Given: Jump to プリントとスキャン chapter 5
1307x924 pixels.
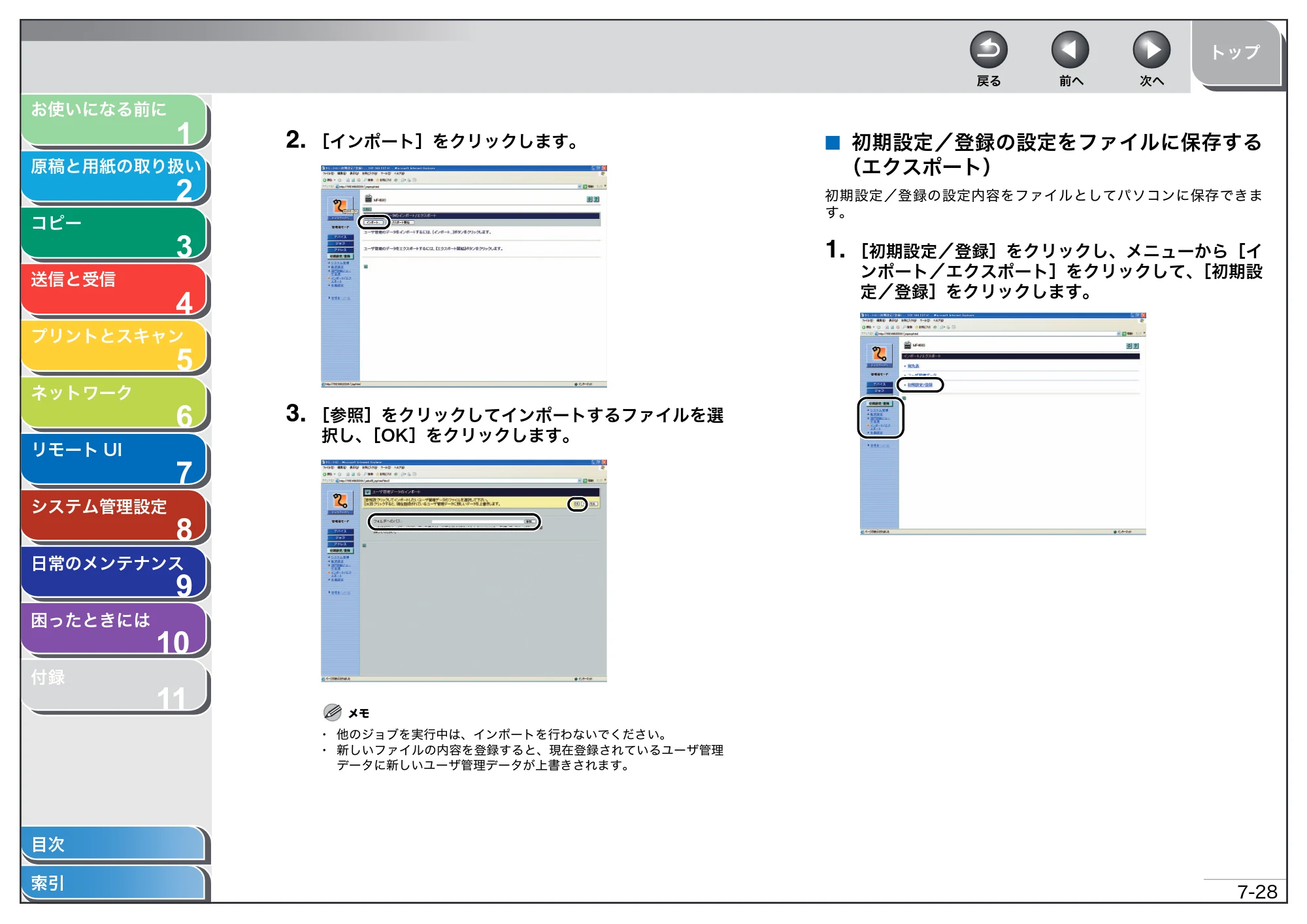Looking at the screenshot, I should pos(114,347).
